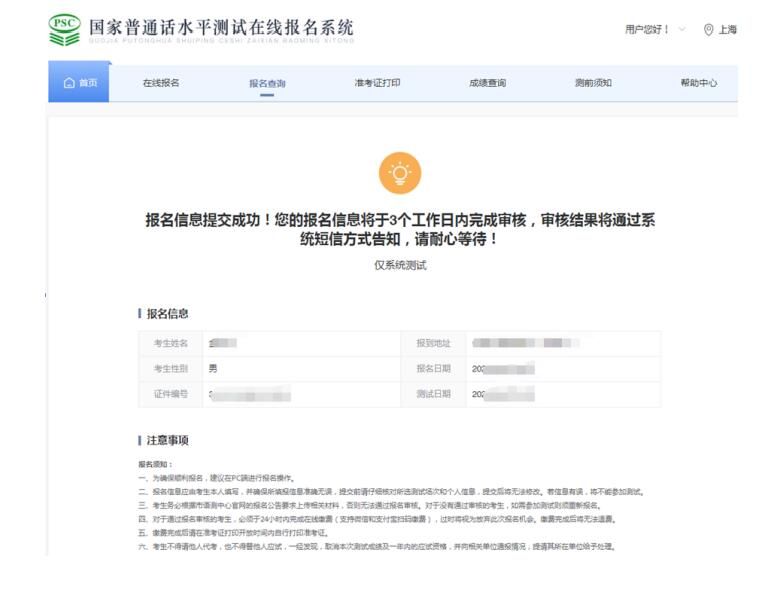Expand the 用户您好 dropdown arrow
Viewport: 770px width, 589px height.
coord(682,29)
